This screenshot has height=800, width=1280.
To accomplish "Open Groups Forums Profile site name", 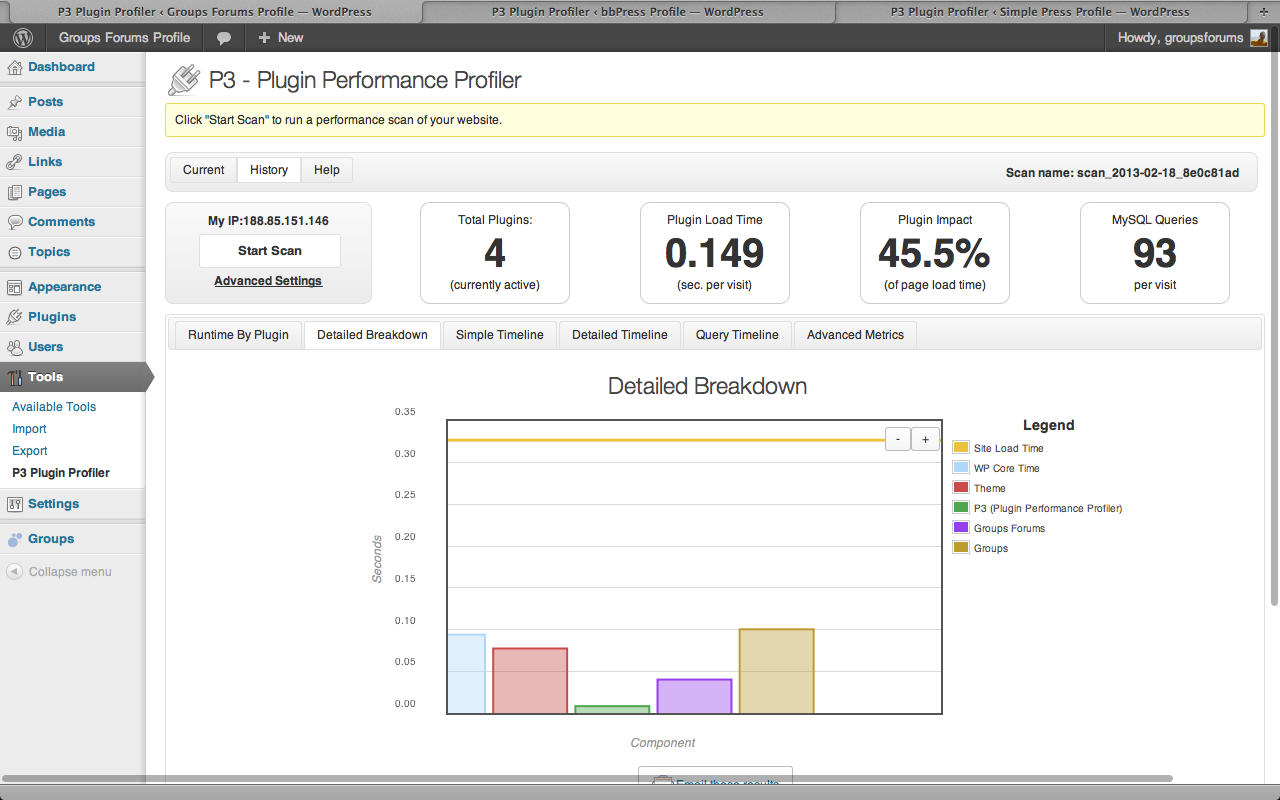I will point(124,38).
